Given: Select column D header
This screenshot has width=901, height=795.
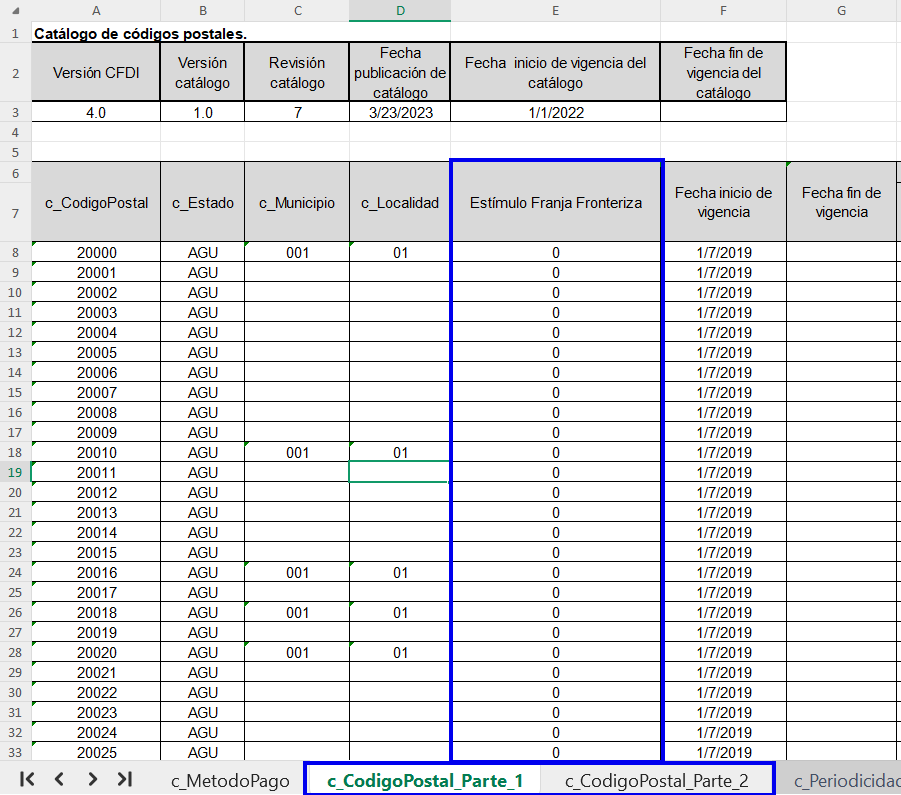Looking at the screenshot, I should point(399,11).
